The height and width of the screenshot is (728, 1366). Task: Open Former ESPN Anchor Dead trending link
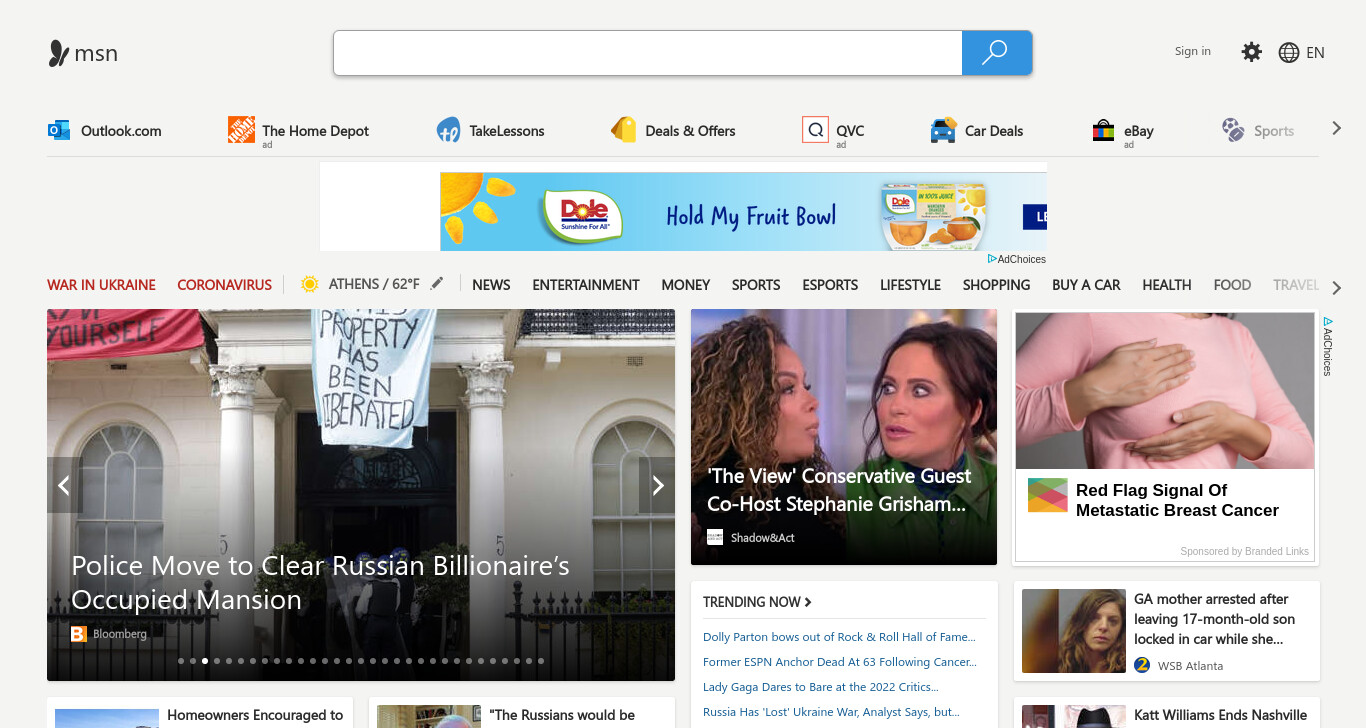click(840, 662)
